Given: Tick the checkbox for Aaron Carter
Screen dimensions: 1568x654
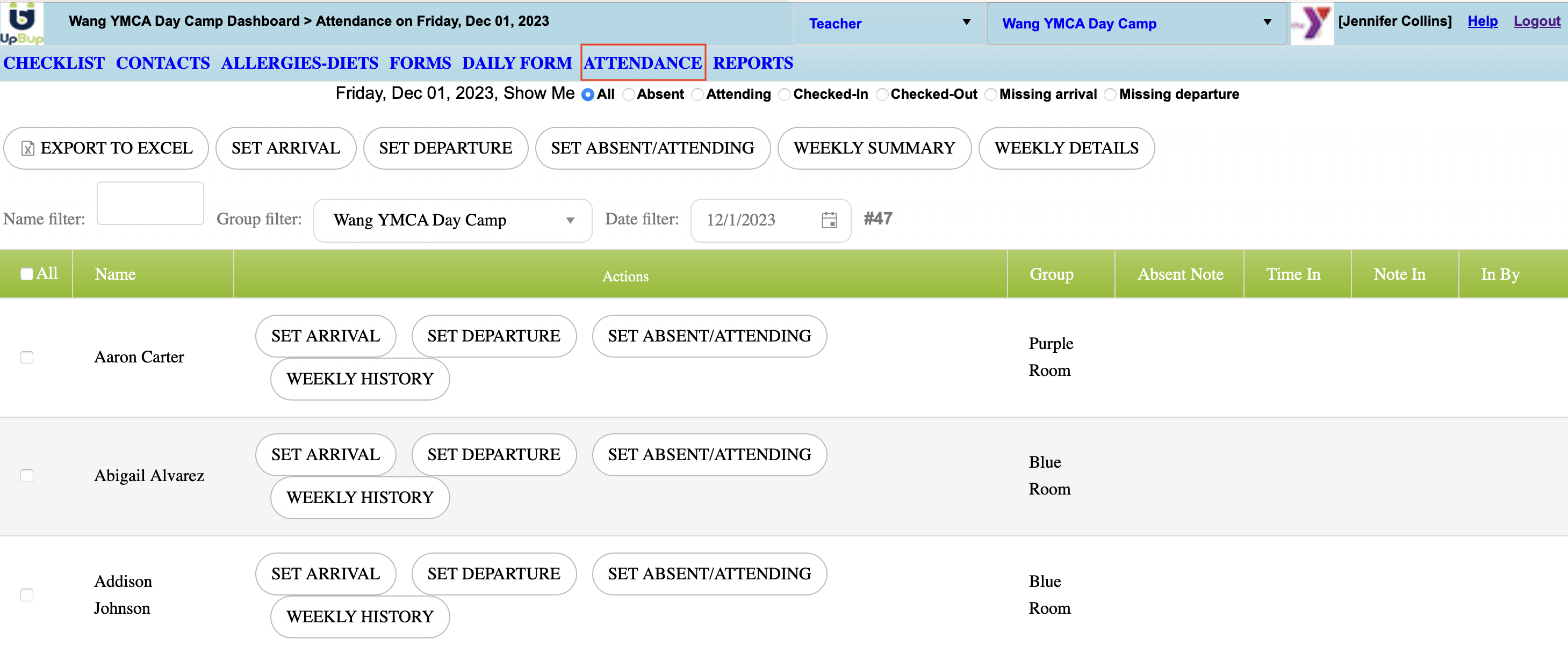Looking at the screenshot, I should point(27,357).
